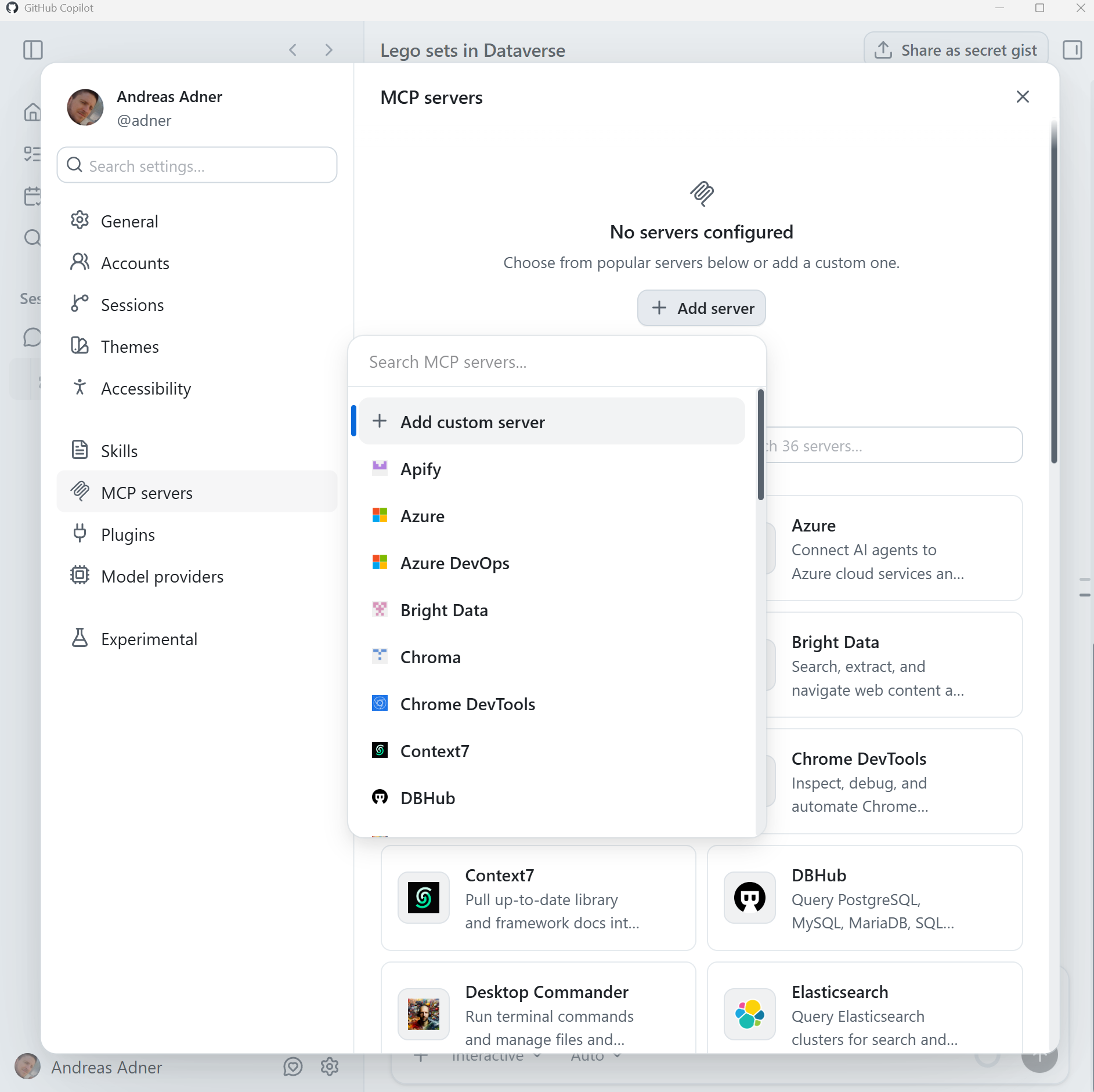Click the Add server button

pos(701,308)
